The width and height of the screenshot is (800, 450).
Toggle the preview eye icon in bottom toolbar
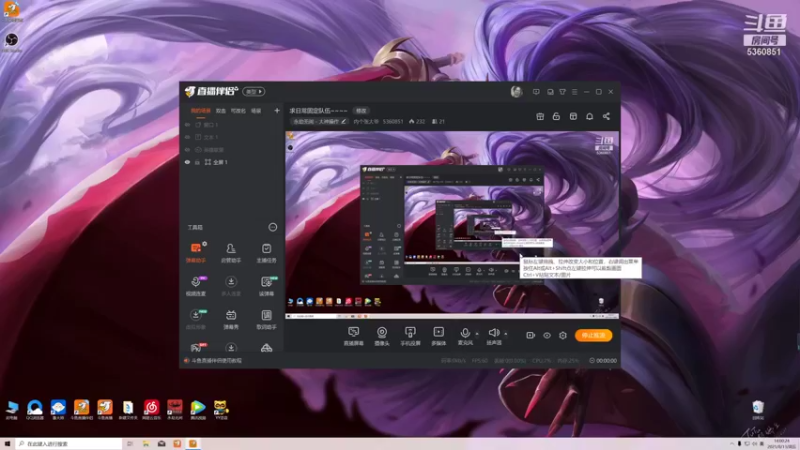coord(546,335)
